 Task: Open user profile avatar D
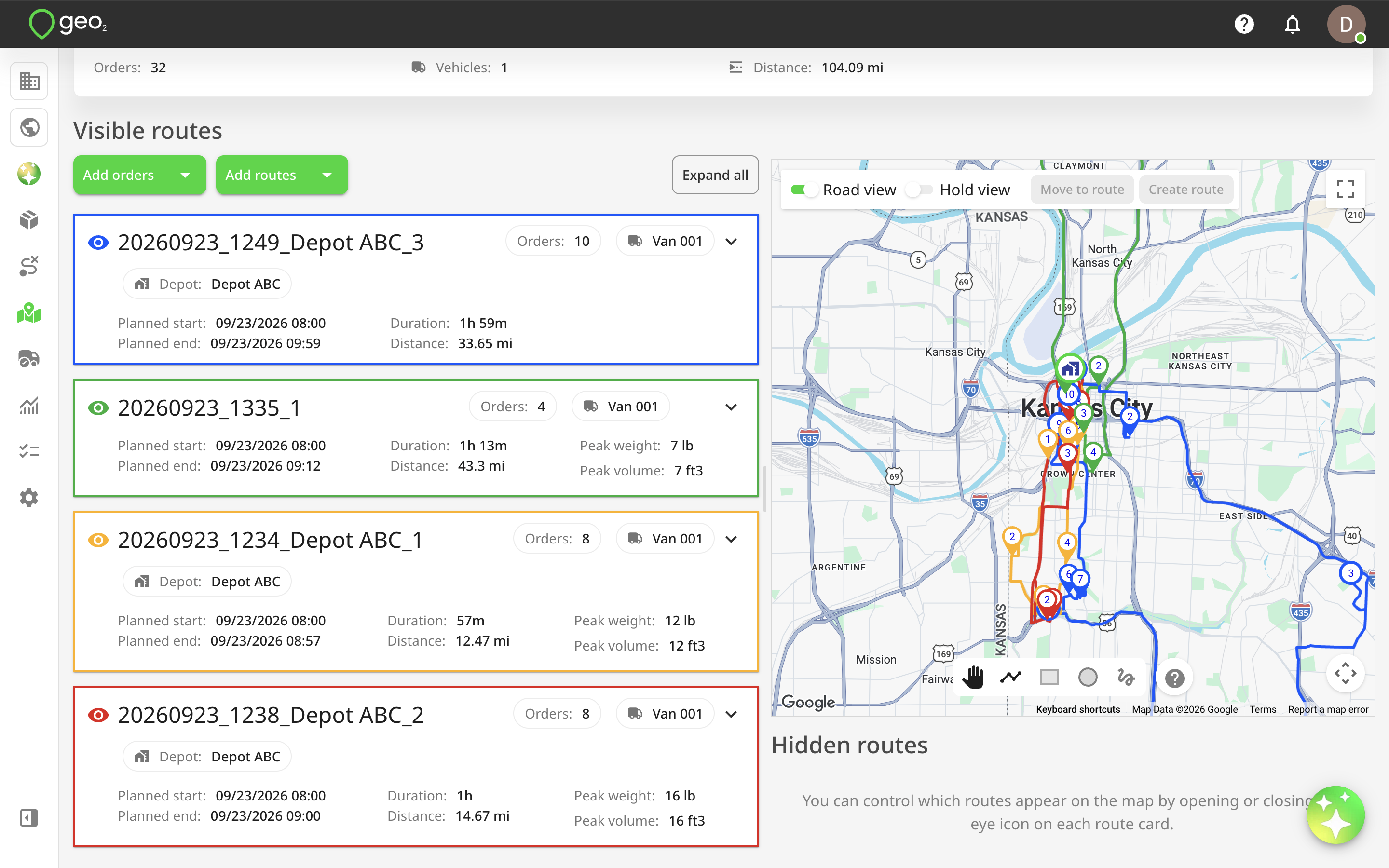(1346, 24)
